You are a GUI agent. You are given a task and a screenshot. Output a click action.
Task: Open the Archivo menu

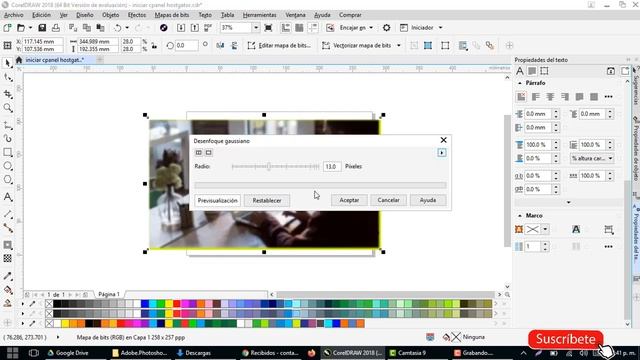coord(13,15)
